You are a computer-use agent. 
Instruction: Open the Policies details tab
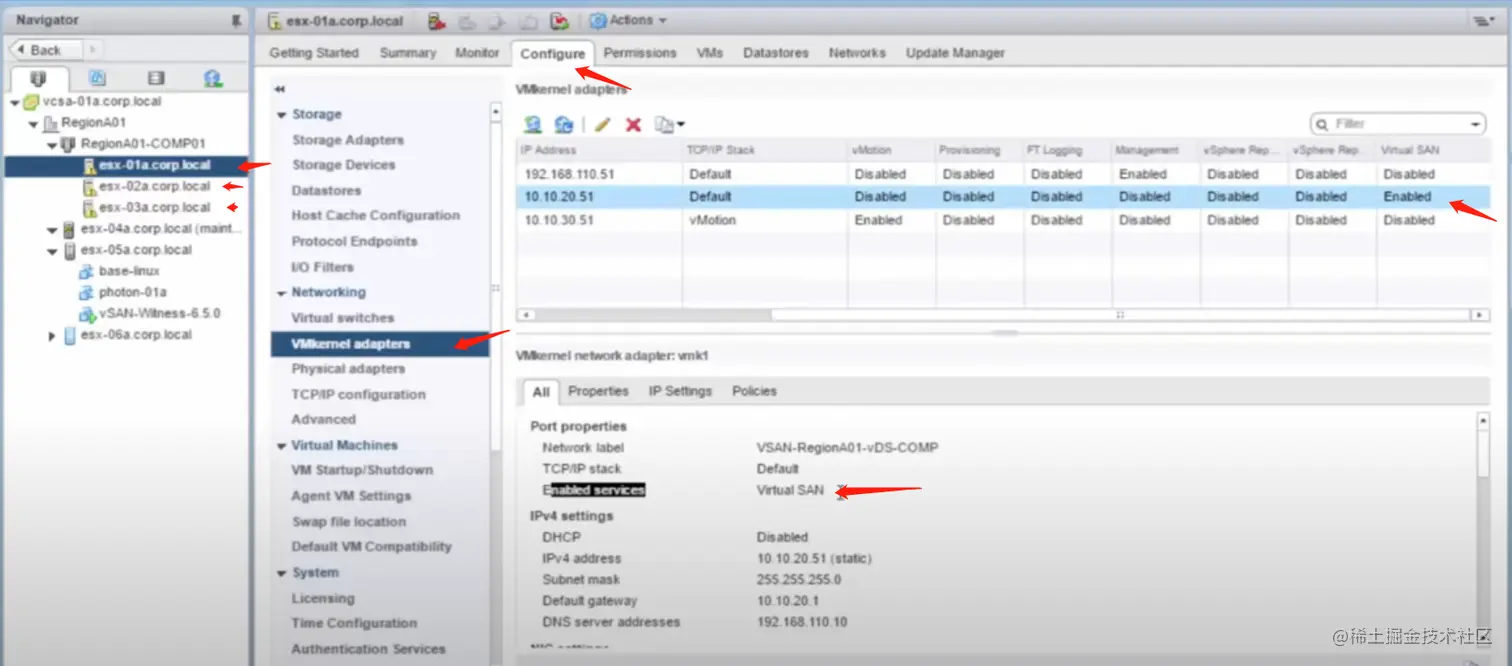pyautogui.click(x=754, y=391)
